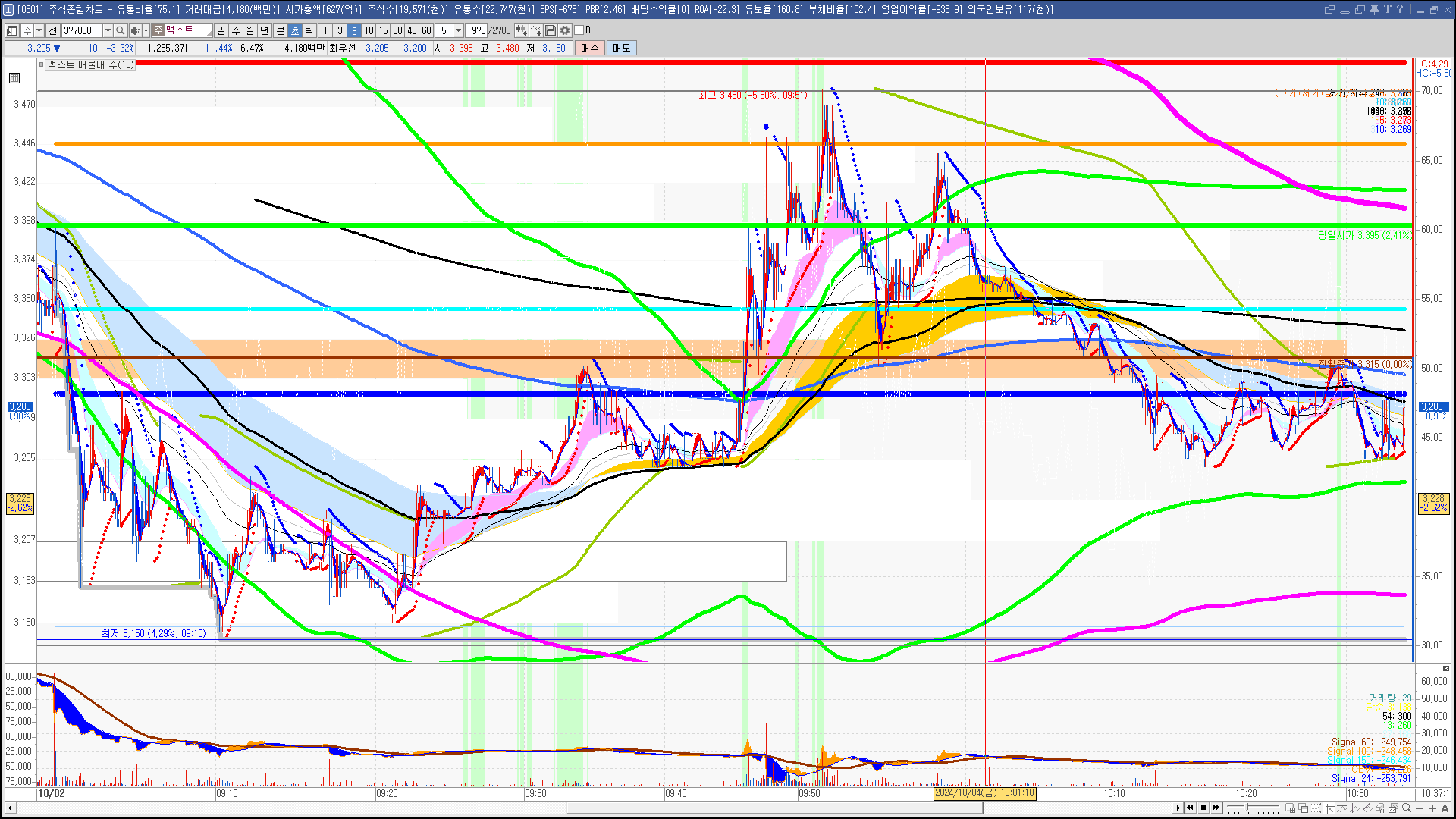Click the speaker sound icon
The height and width of the screenshot is (819, 1456).
[x=134, y=30]
